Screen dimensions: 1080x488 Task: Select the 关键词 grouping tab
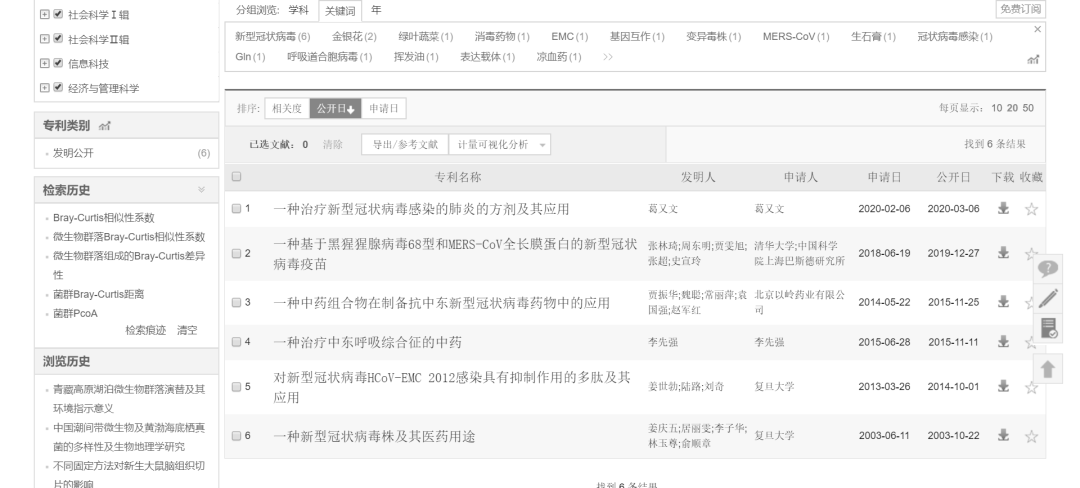[340, 11]
